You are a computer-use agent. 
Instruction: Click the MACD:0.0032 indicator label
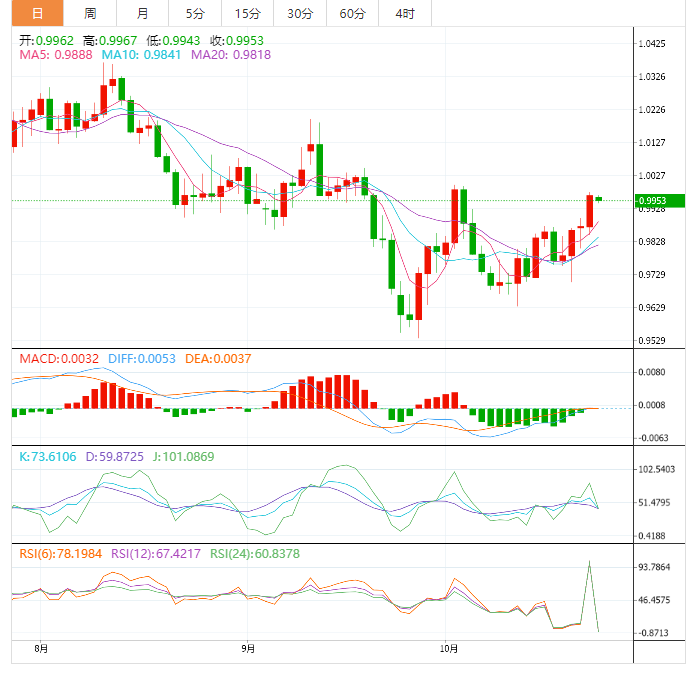coord(59,358)
